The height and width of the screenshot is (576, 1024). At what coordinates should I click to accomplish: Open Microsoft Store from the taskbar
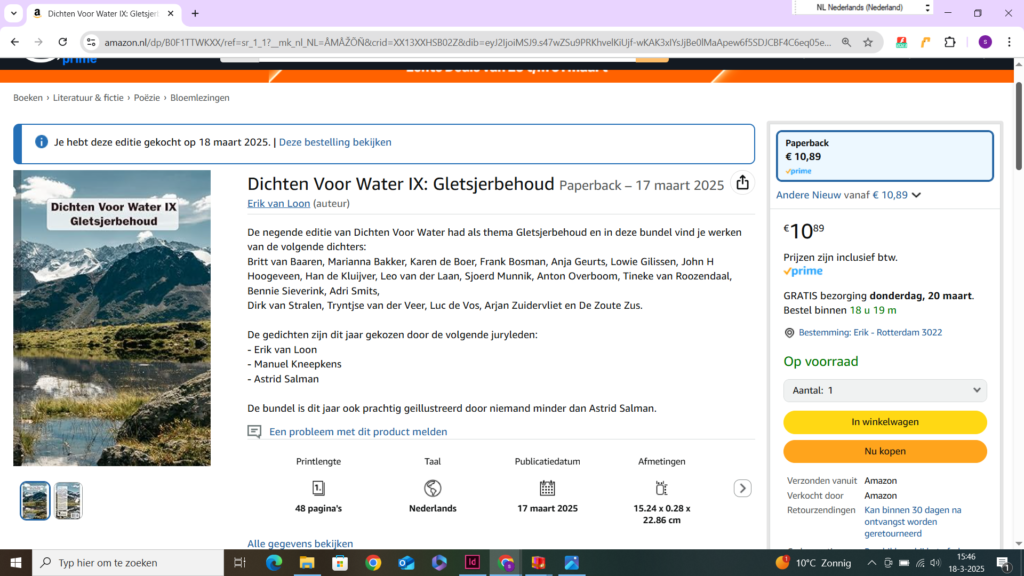click(340, 562)
